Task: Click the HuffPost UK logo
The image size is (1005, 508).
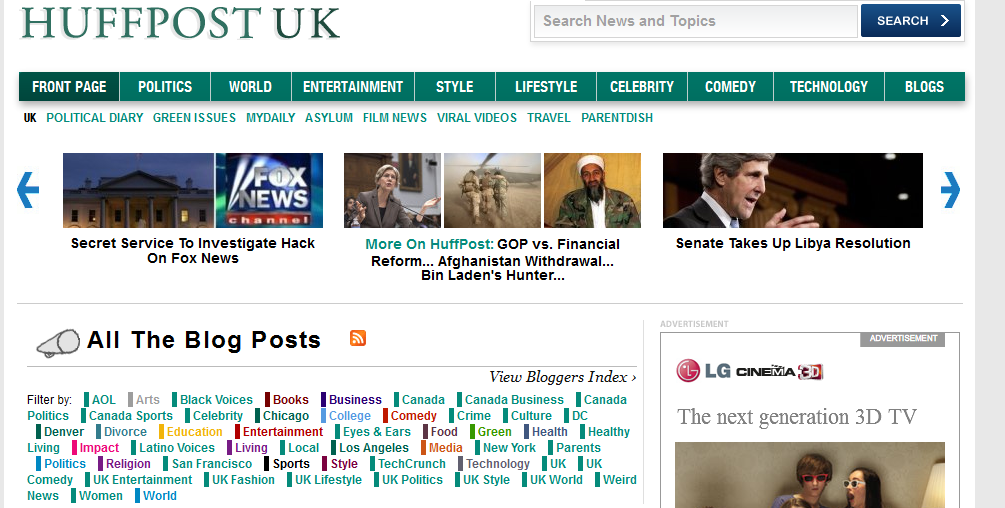Action: tap(180, 23)
